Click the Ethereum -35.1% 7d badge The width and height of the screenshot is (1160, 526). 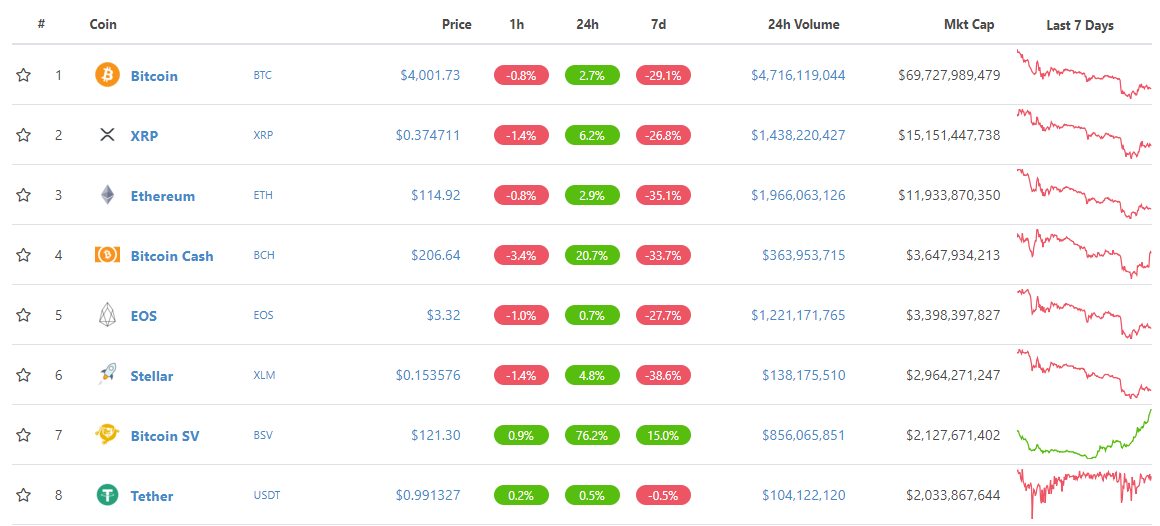(x=663, y=195)
